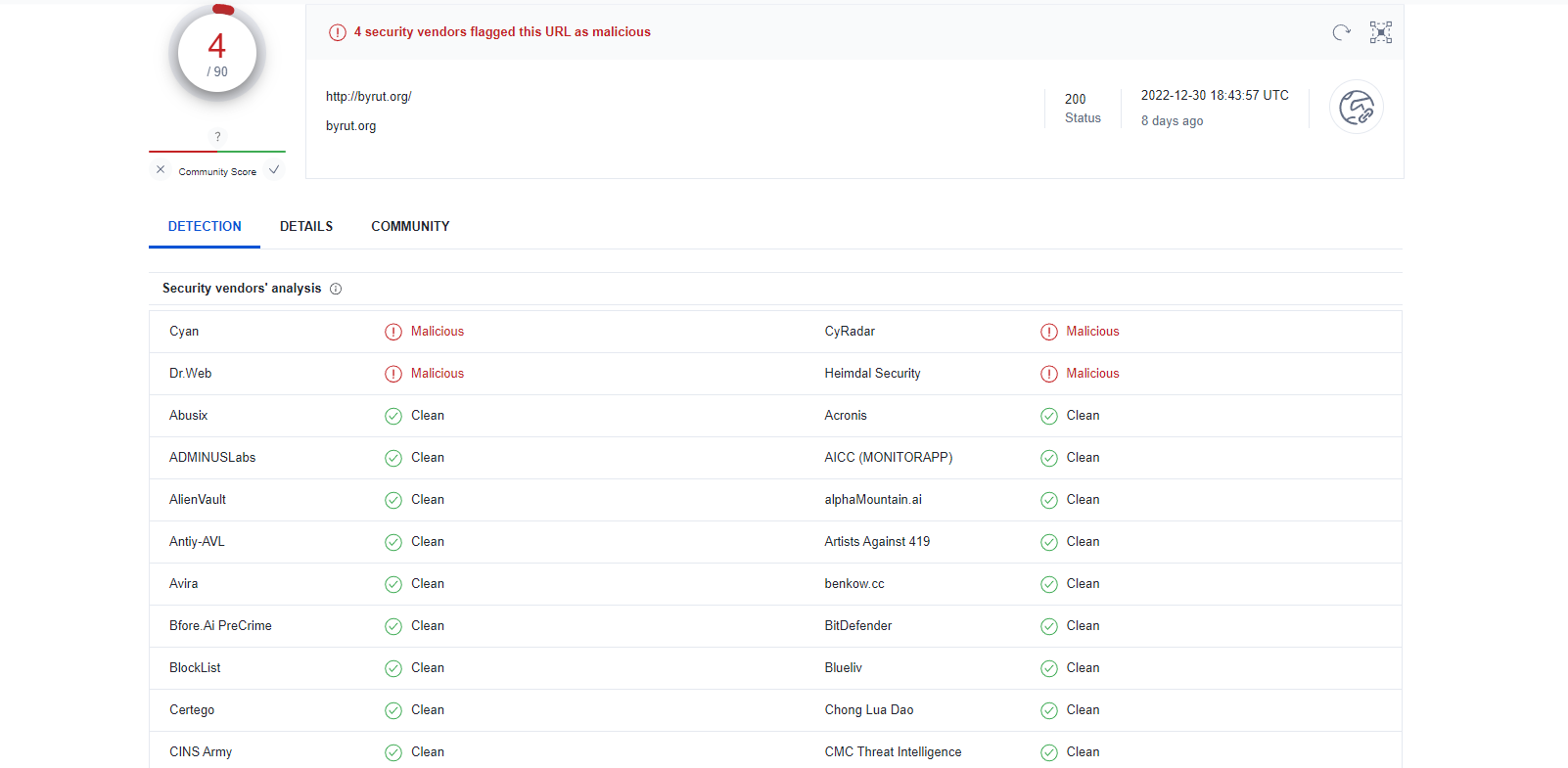Click the info icon beside Security vendors' analysis

(336, 289)
